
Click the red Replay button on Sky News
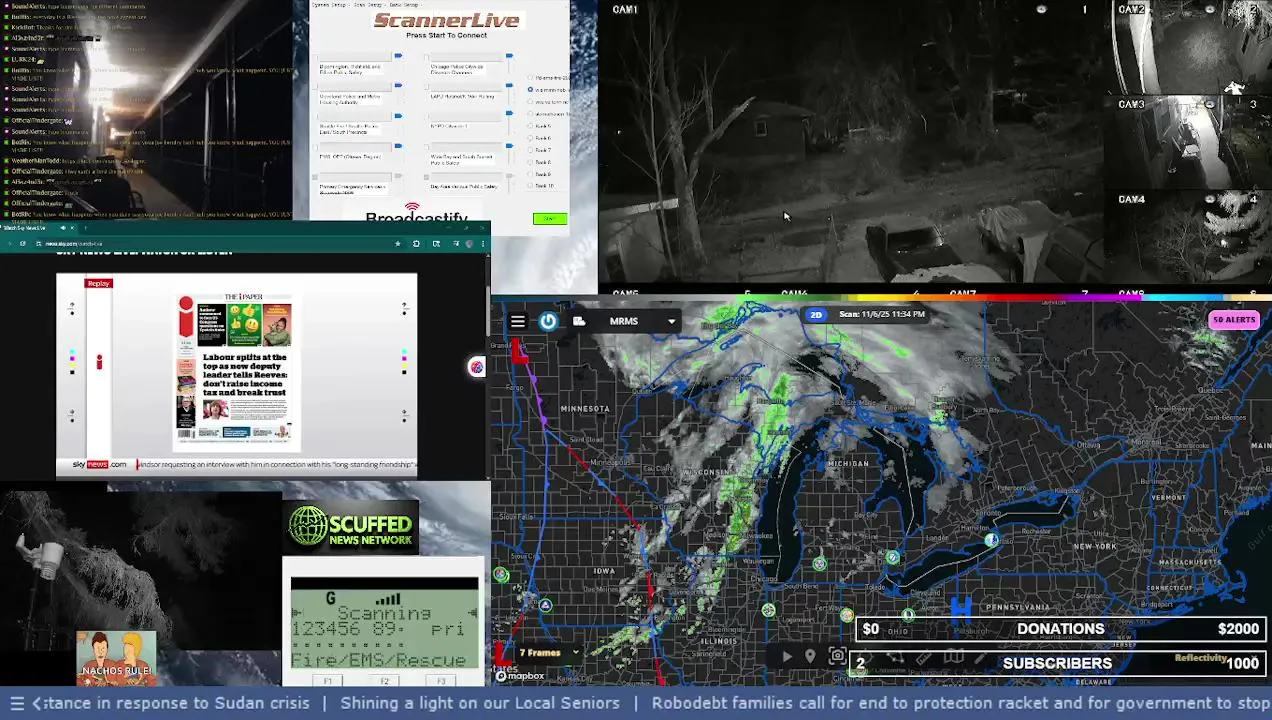tap(98, 284)
